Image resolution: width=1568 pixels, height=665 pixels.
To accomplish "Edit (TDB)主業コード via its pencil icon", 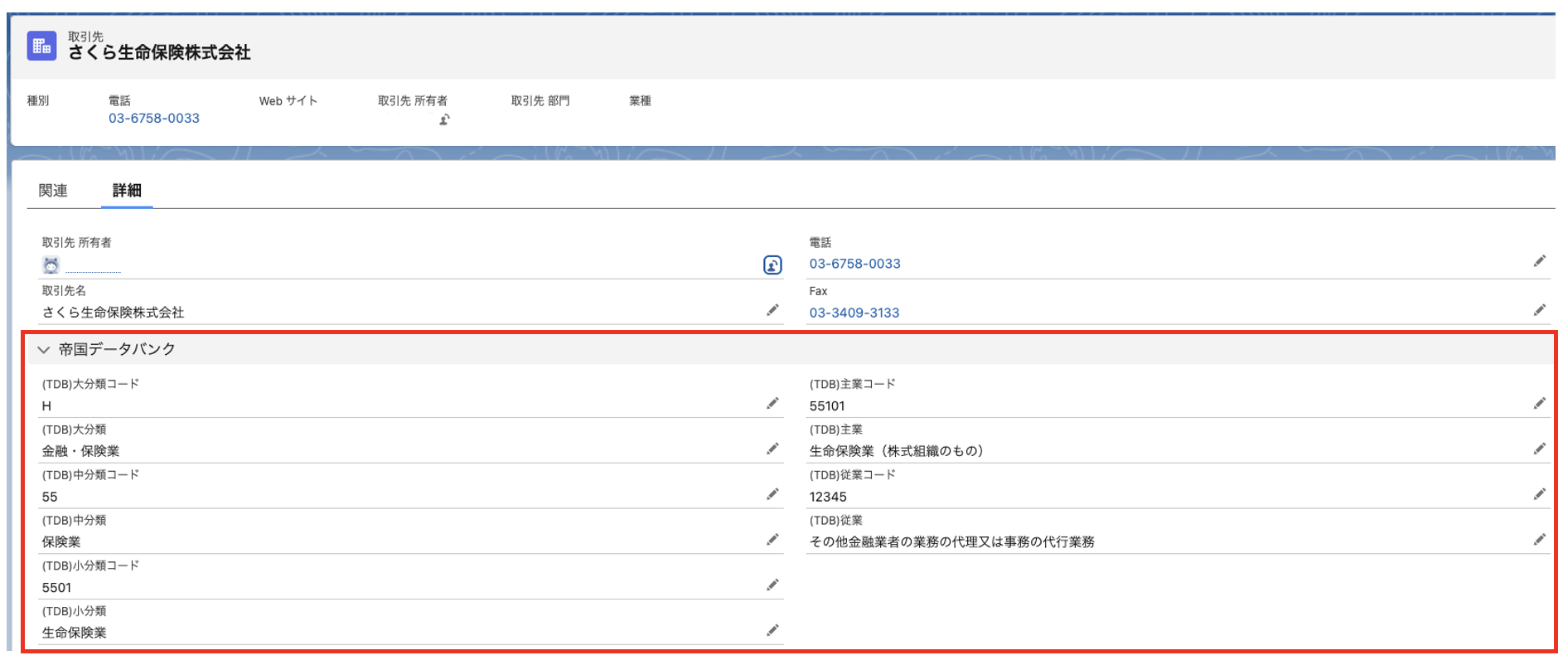I will pyautogui.click(x=1540, y=404).
